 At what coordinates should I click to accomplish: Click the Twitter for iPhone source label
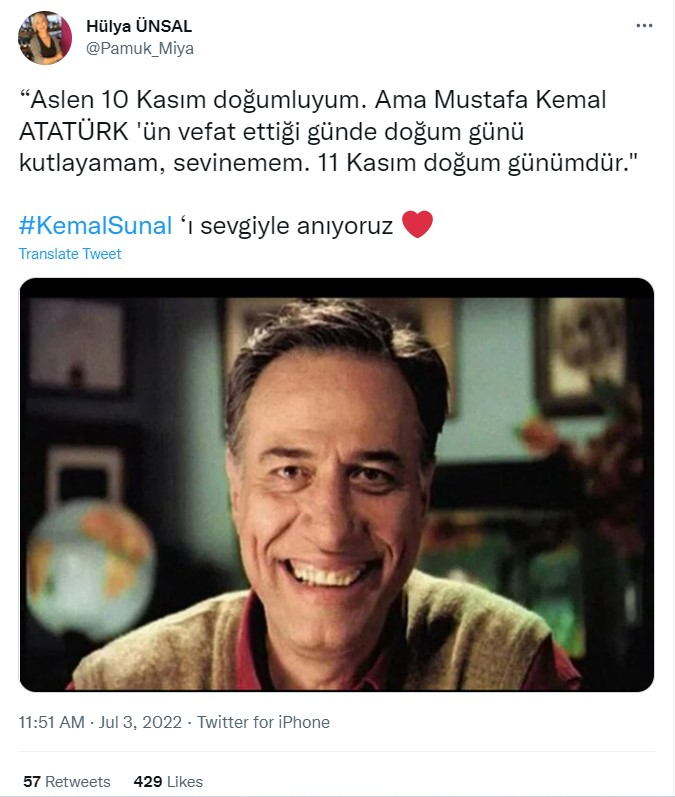(263, 722)
